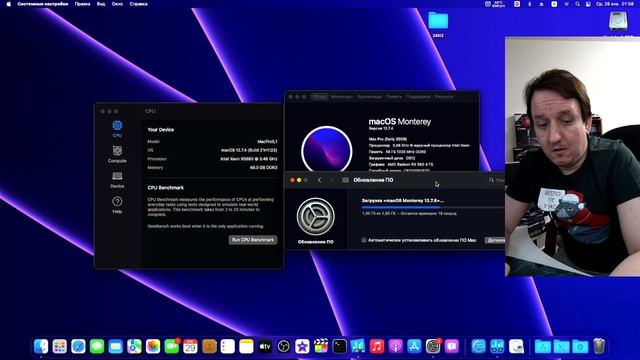Show all preferences grid in System Preferences
This screenshot has height=360, width=640.
coord(345,180)
